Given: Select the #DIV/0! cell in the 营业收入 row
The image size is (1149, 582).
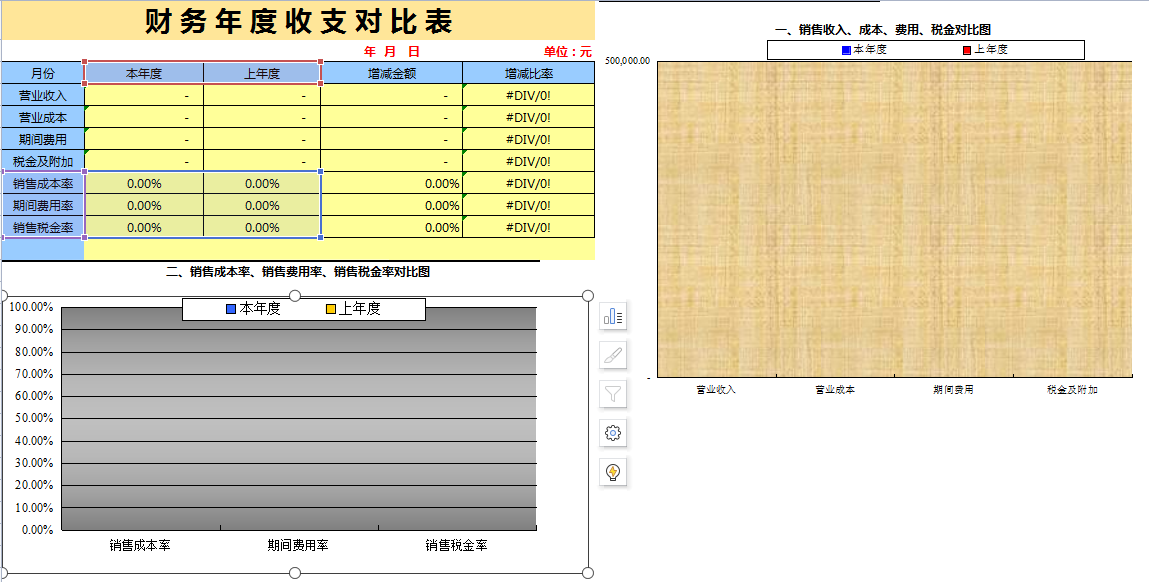Looking at the screenshot, I should point(528,95).
